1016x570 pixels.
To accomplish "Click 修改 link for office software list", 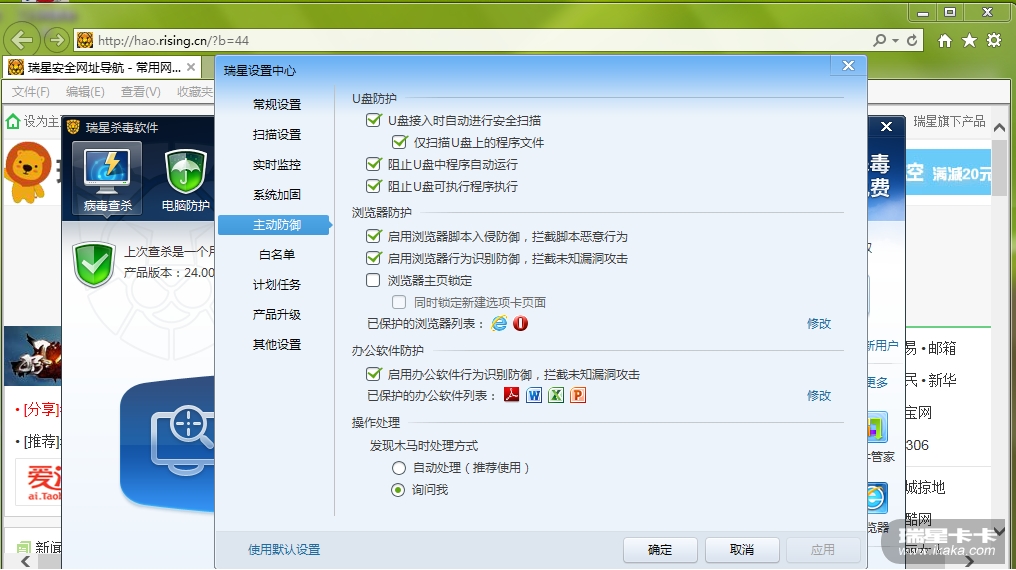I will pyautogui.click(x=819, y=395).
